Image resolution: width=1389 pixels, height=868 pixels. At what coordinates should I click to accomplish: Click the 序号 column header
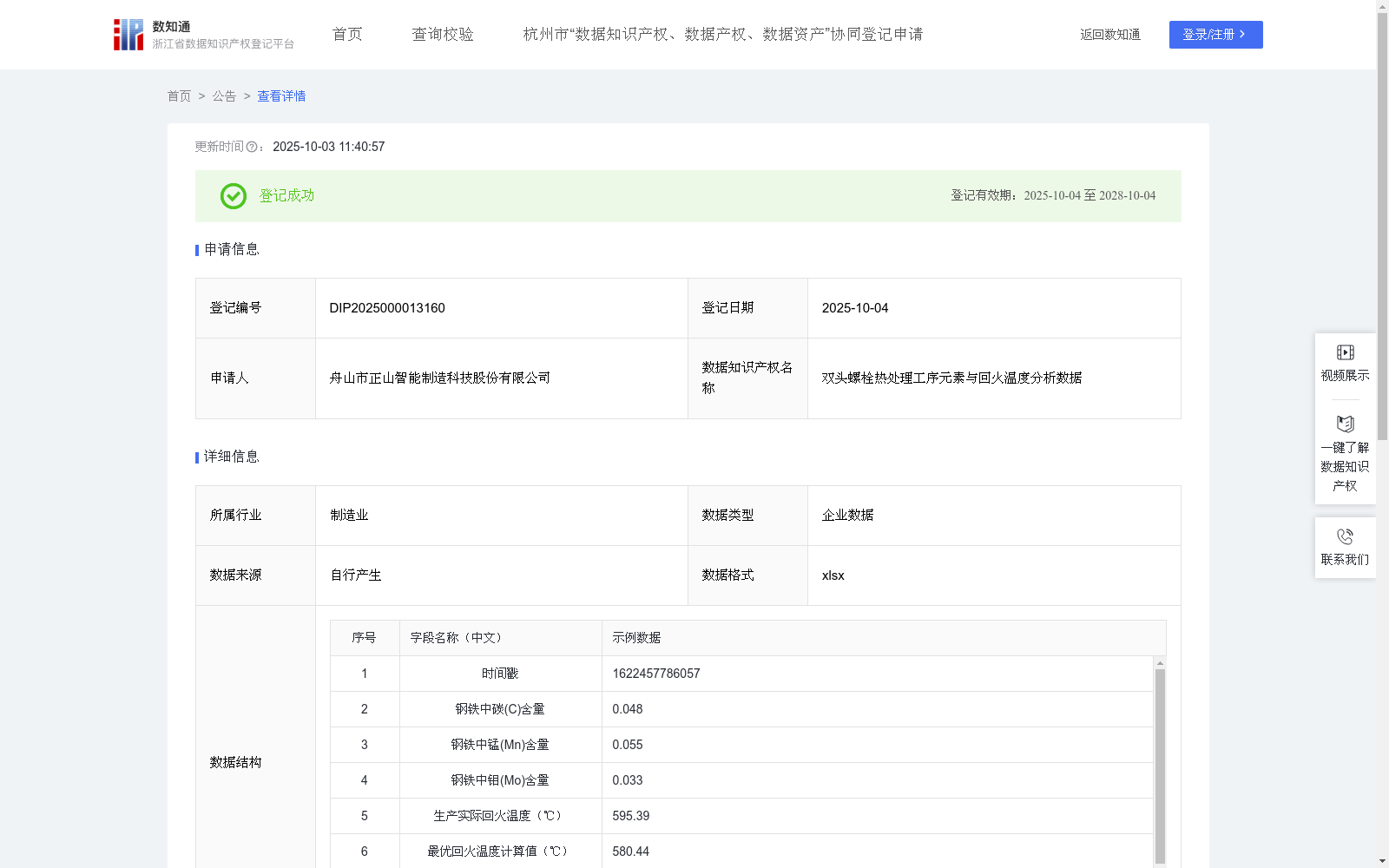tap(364, 638)
